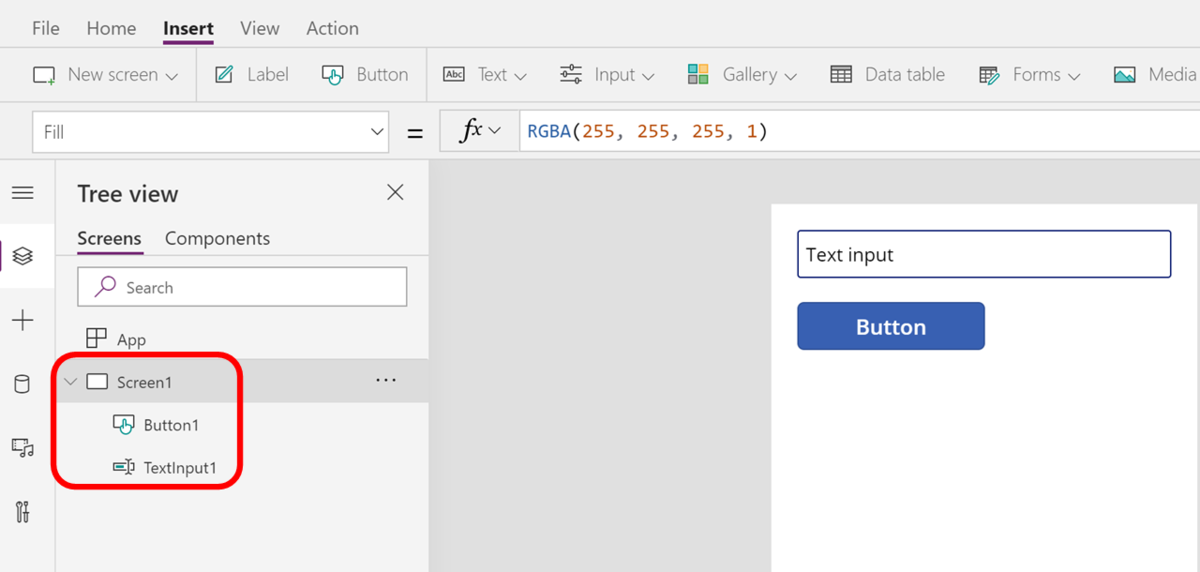Click the Label pencil icon
This screenshot has width=1200, height=572.
coord(225,74)
